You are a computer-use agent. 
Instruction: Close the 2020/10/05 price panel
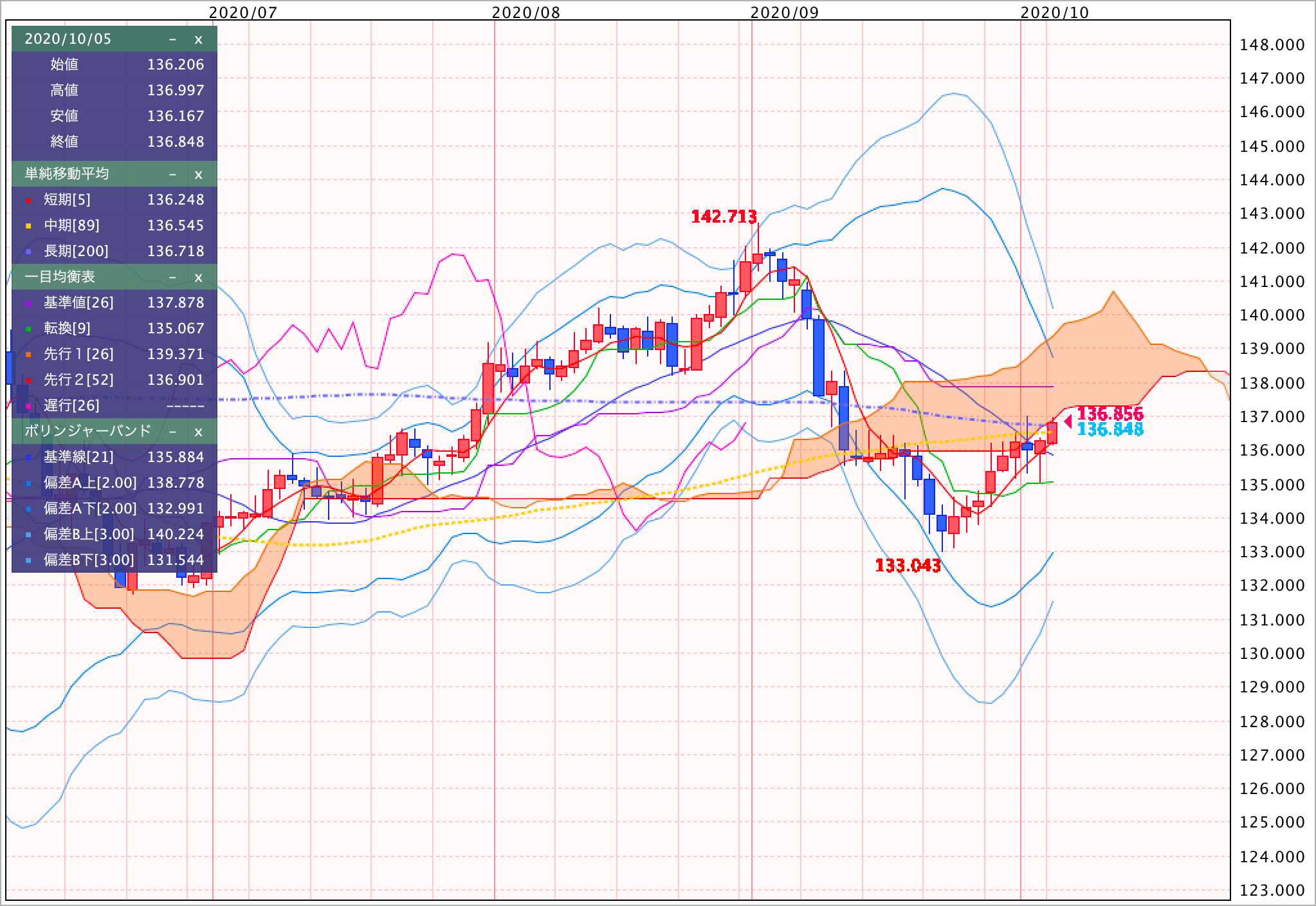[198, 39]
